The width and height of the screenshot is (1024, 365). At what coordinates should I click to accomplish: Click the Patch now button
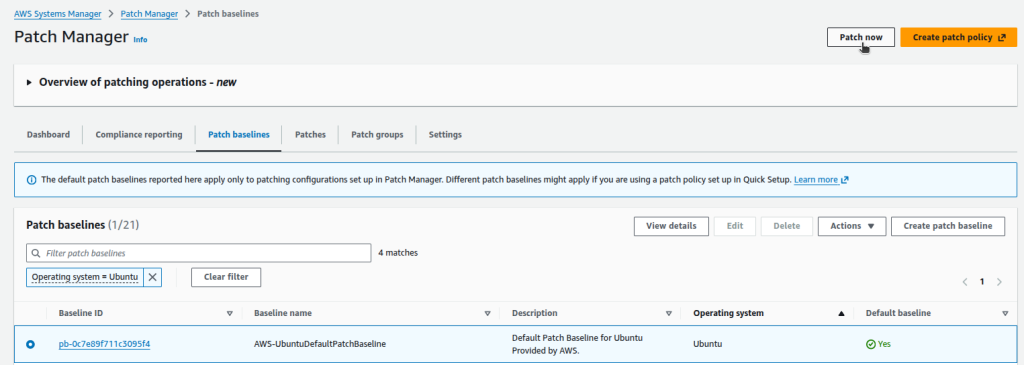coord(861,37)
